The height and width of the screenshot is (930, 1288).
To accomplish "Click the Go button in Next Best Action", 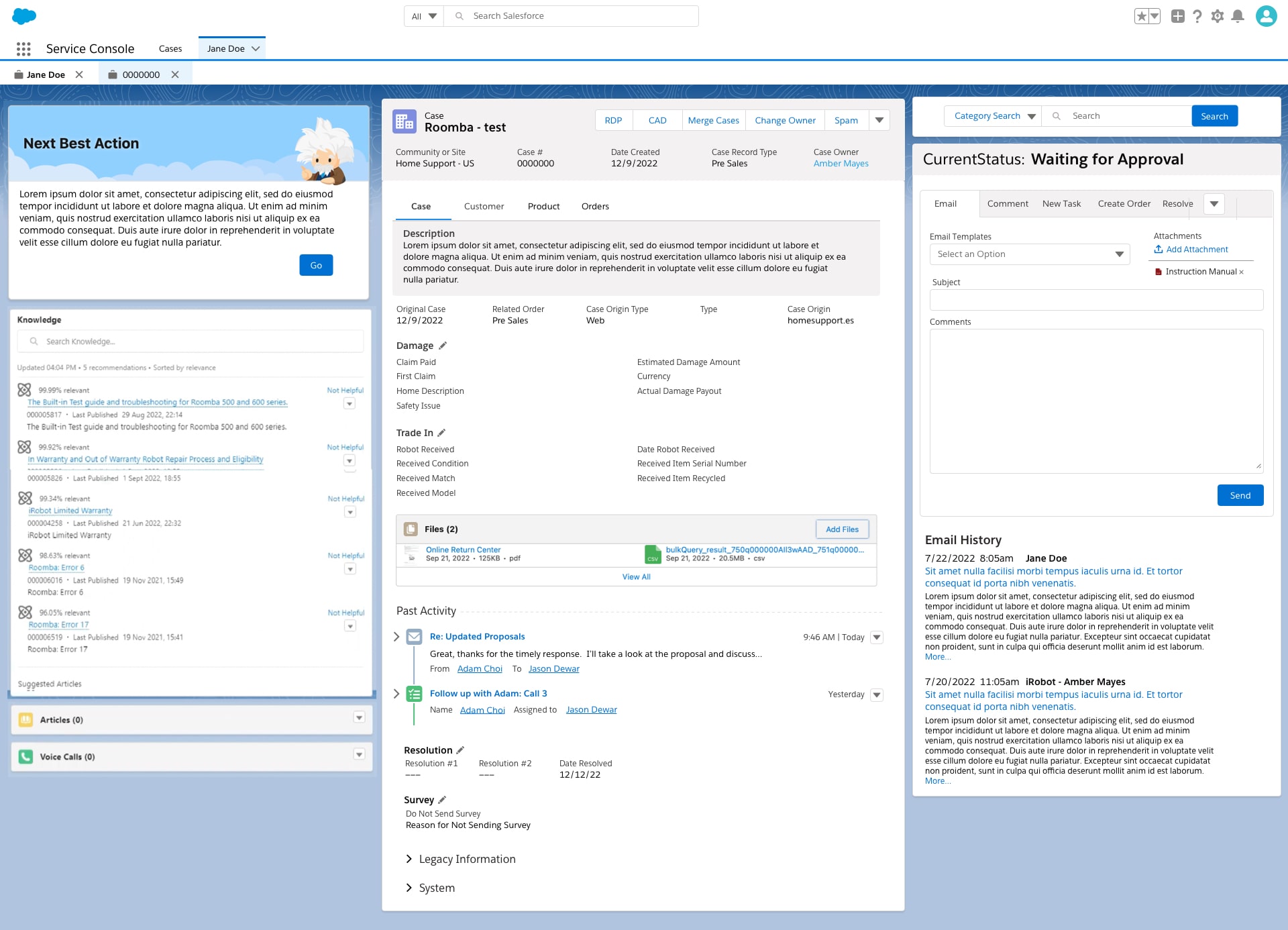I will (316, 265).
